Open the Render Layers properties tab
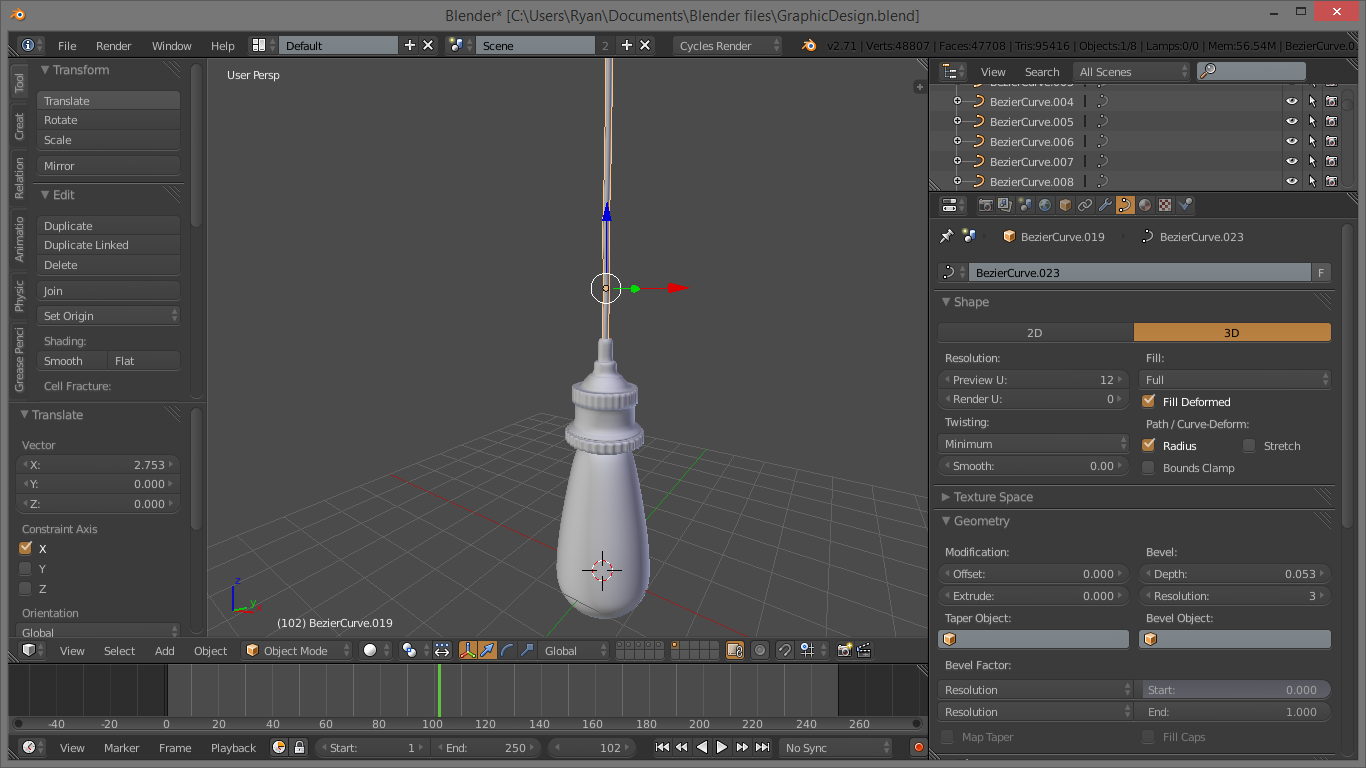Viewport: 1366px width, 768px height. pyautogui.click(x=1005, y=205)
